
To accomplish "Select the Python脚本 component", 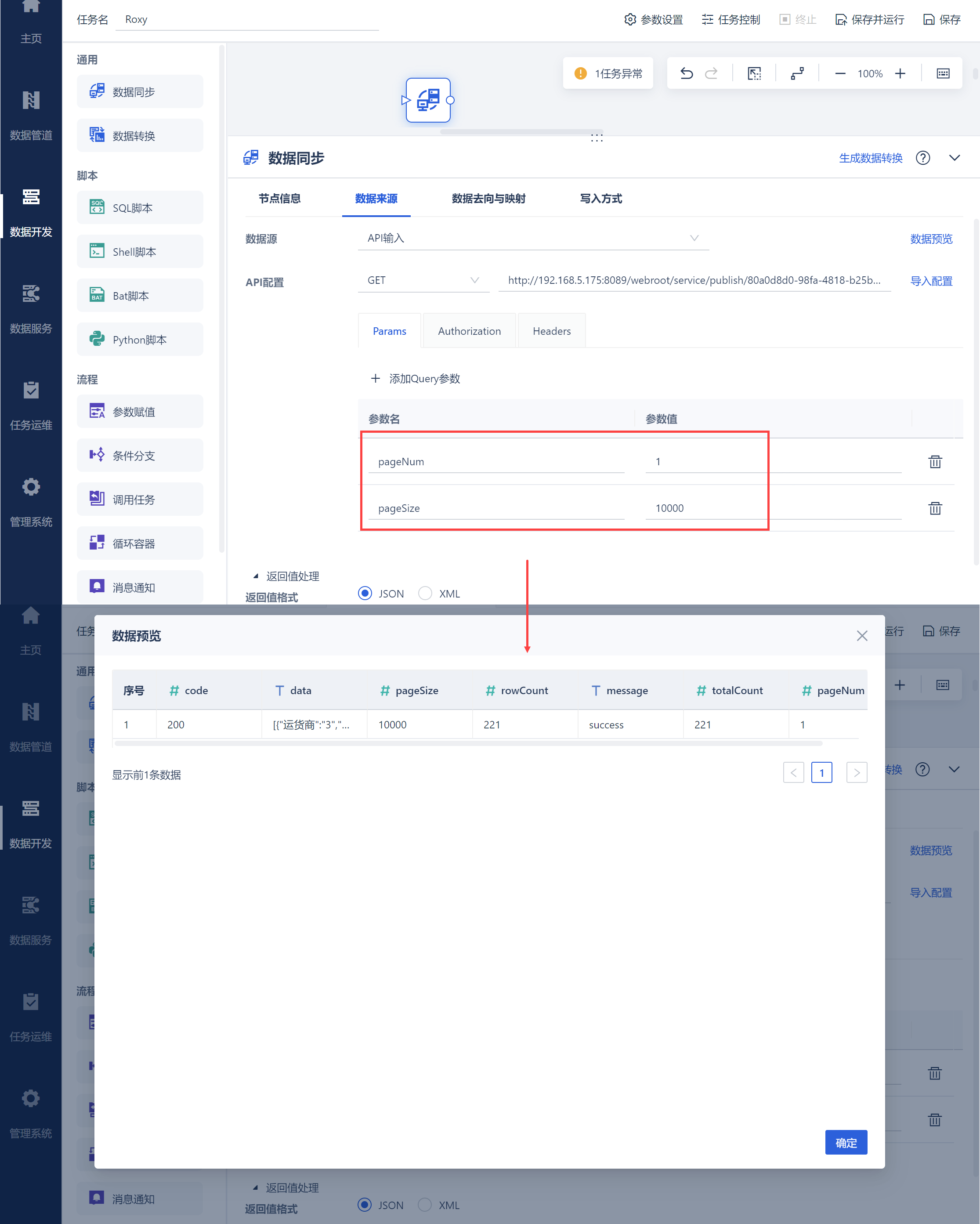I will (x=140, y=340).
